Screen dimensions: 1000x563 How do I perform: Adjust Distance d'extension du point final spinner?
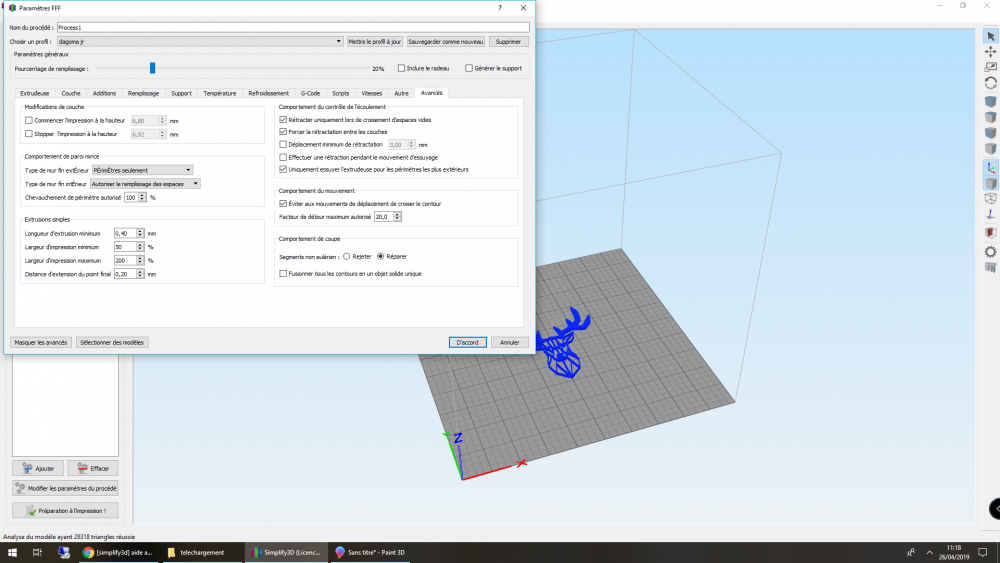click(x=140, y=274)
